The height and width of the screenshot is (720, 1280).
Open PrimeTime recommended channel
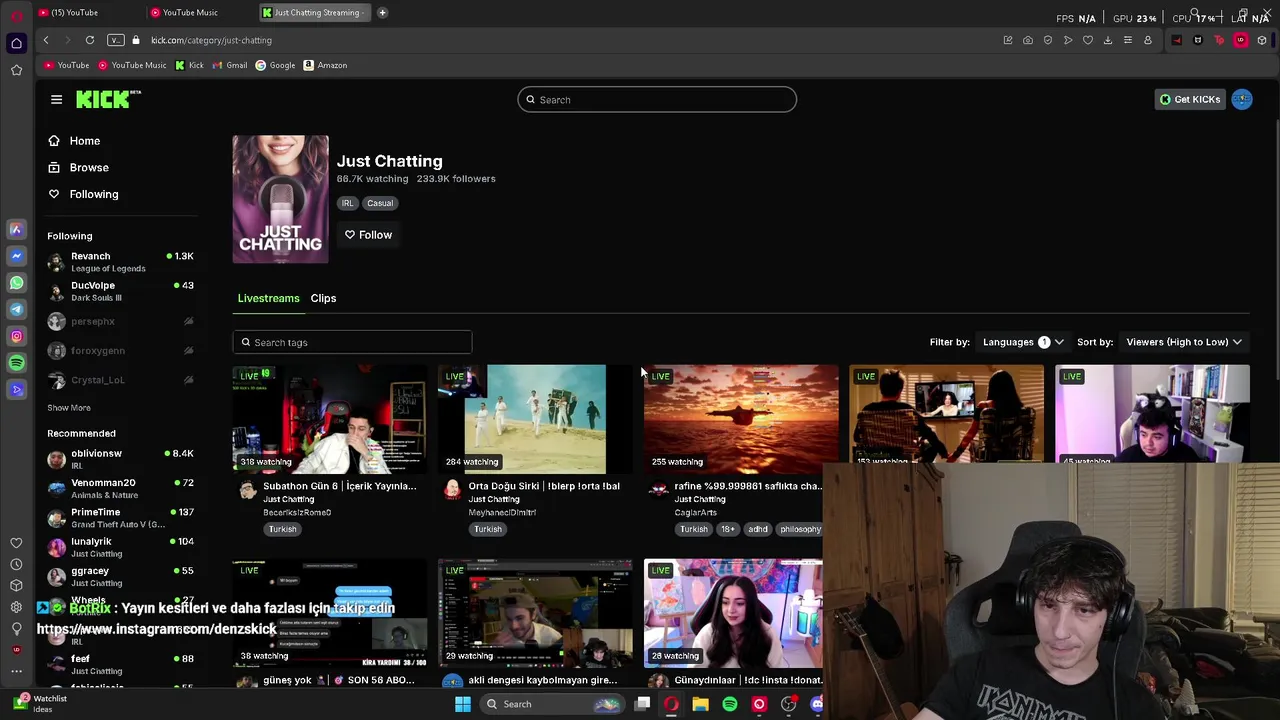point(120,518)
